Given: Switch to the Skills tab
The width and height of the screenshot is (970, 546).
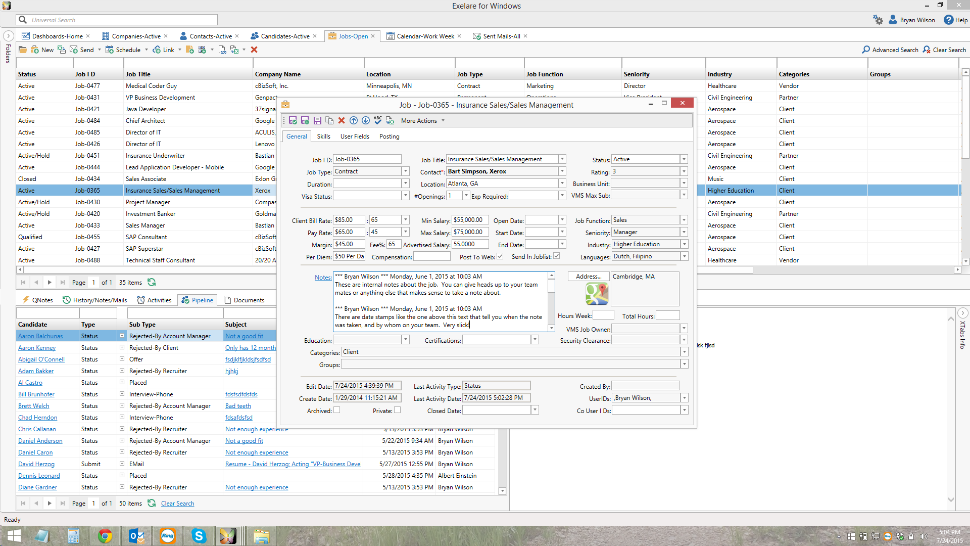Looking at the screenshot, I should click(324, 136).
